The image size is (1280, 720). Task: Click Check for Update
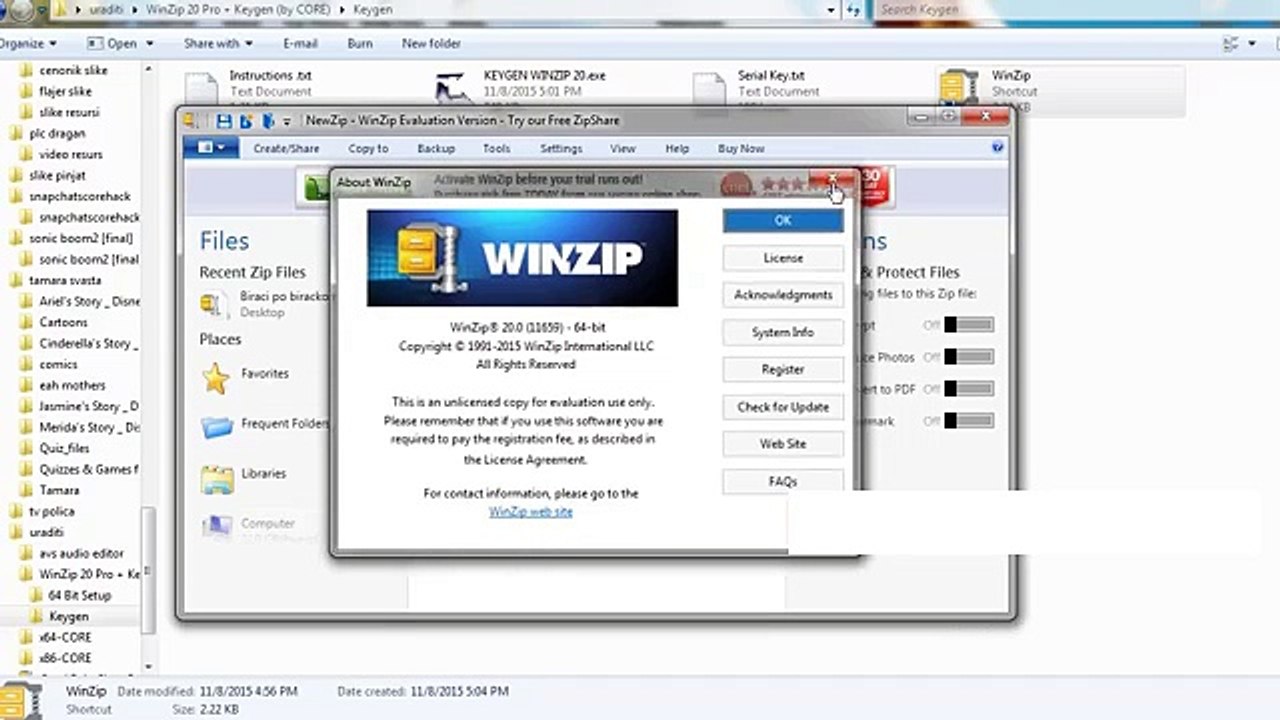[x=783, y=407]
